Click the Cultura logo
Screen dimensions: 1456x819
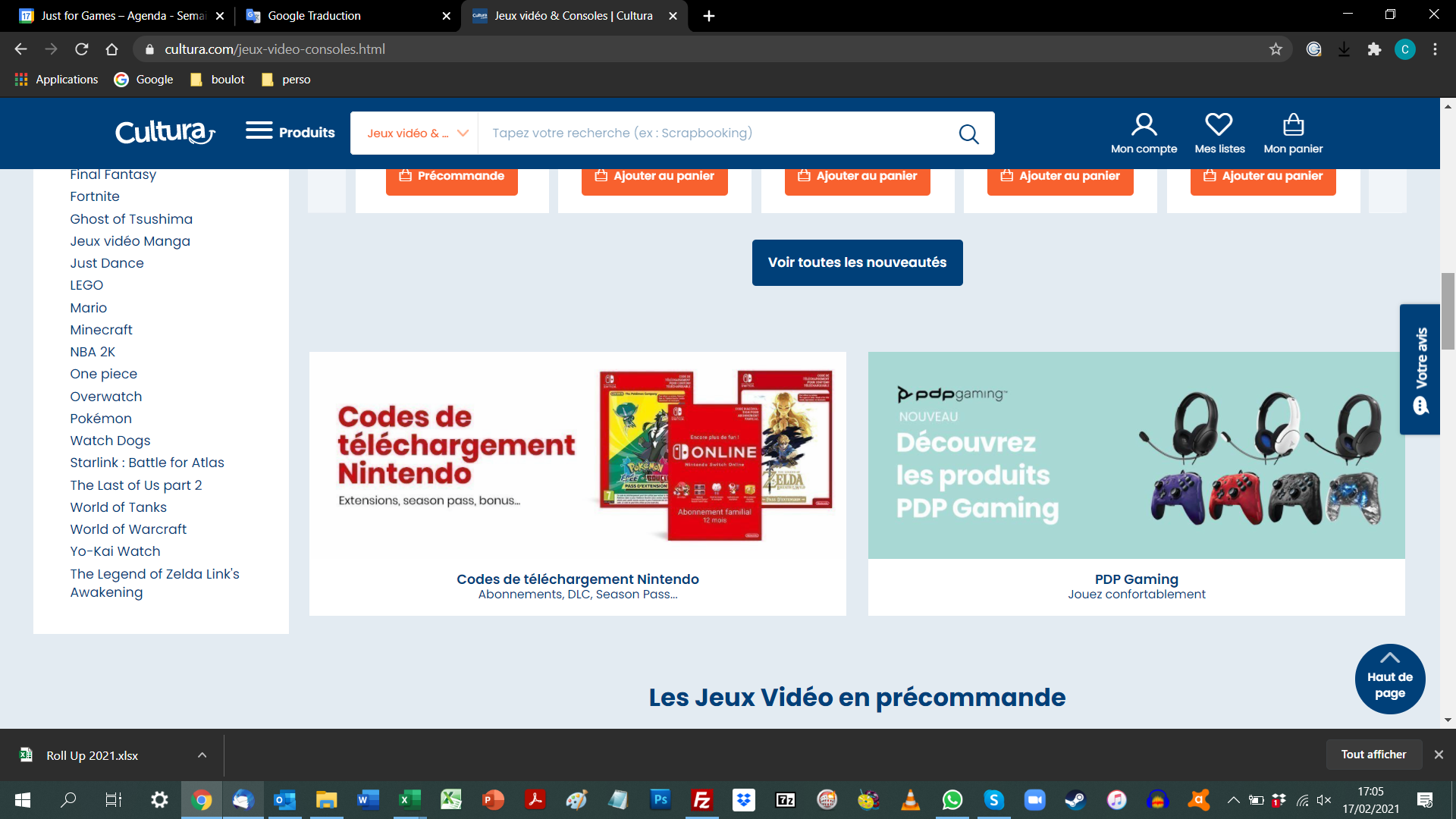pos(165,133)
